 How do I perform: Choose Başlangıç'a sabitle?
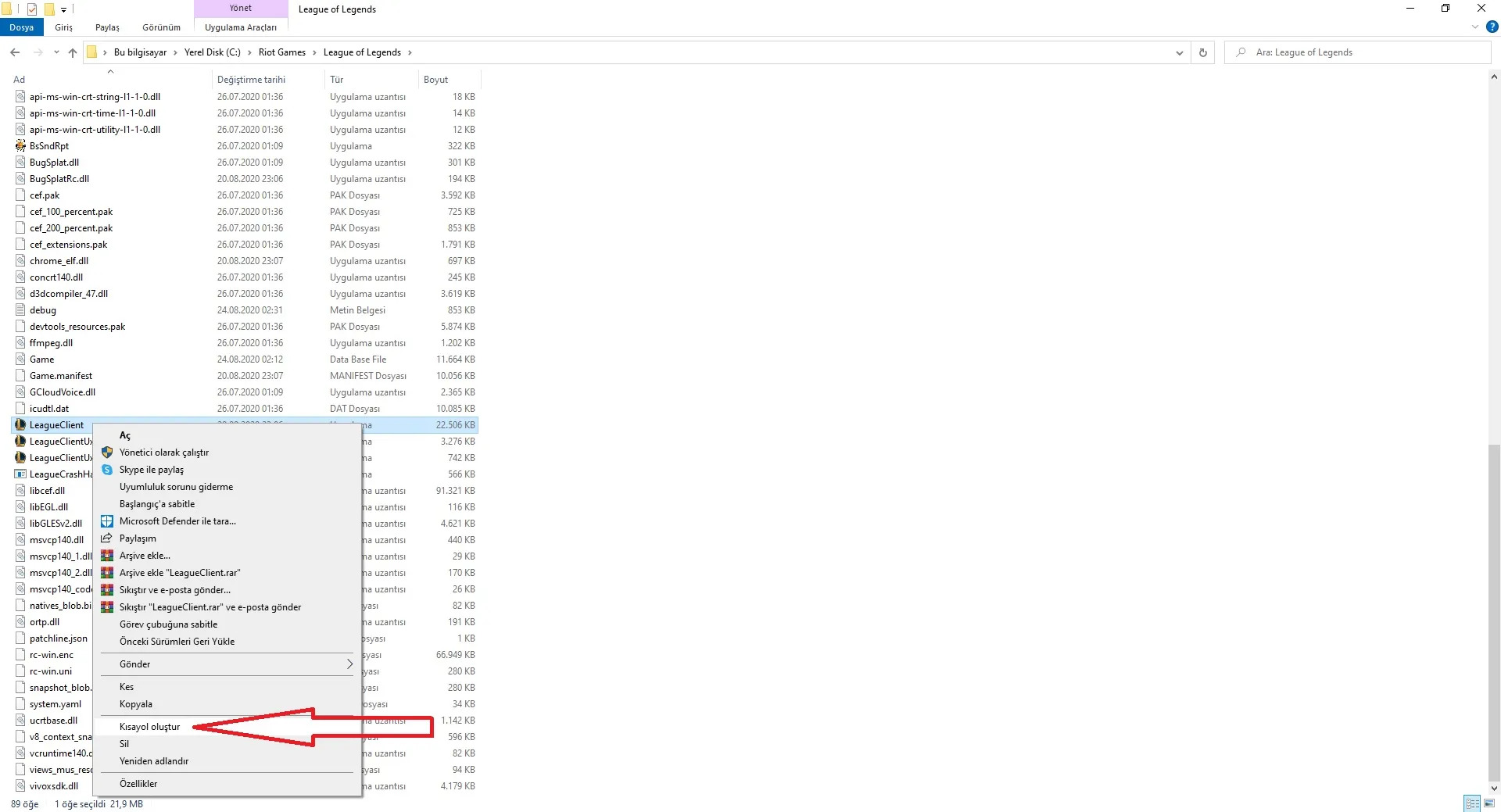pos(157,504)
